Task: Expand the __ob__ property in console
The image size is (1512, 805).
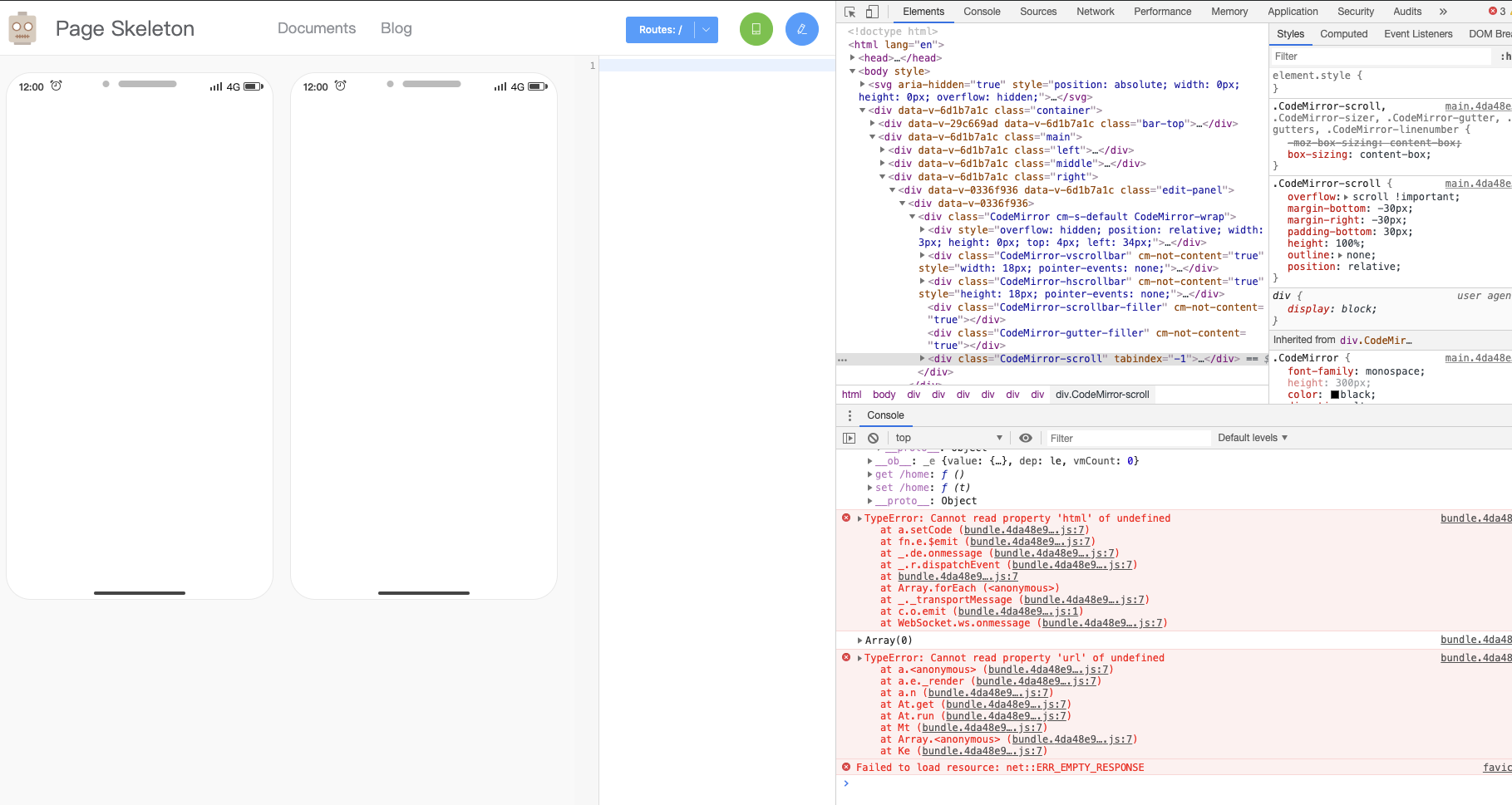Action: [870, 461]
